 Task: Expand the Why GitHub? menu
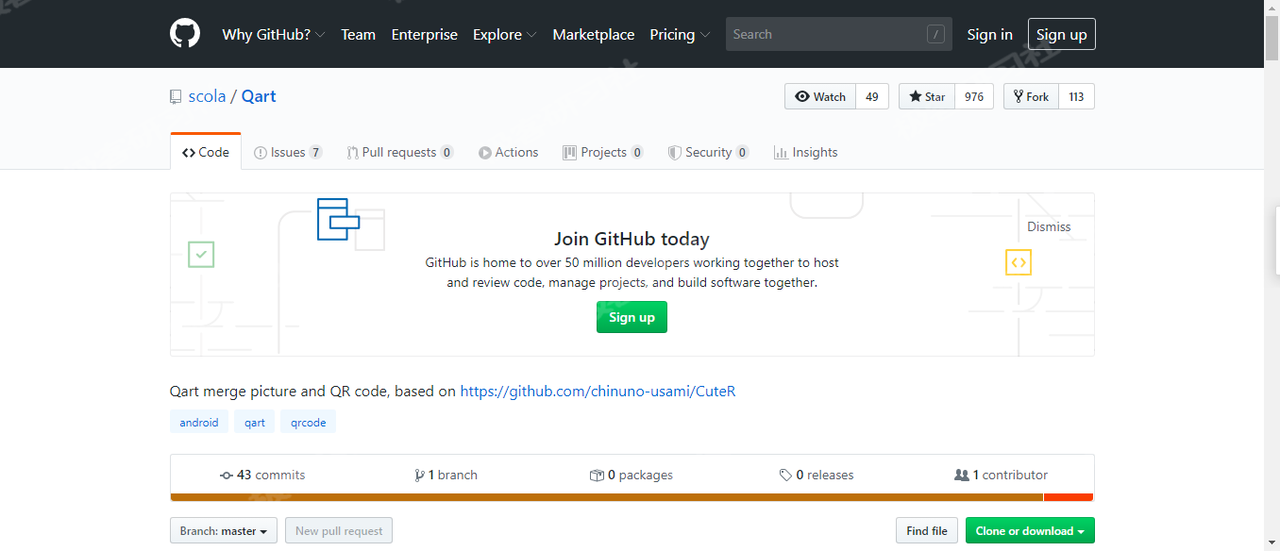click(273, 34)
